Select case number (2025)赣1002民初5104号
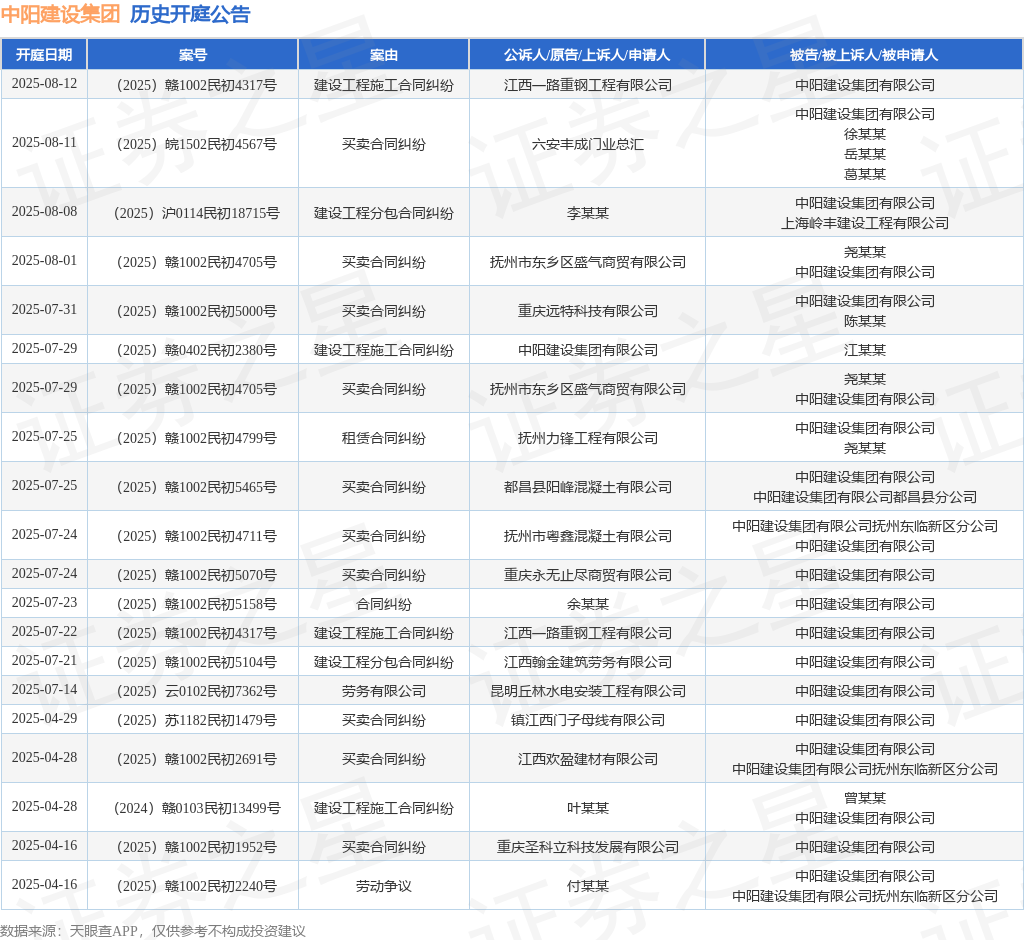This screenshot has width=1024, height=940. click(195, 662)
